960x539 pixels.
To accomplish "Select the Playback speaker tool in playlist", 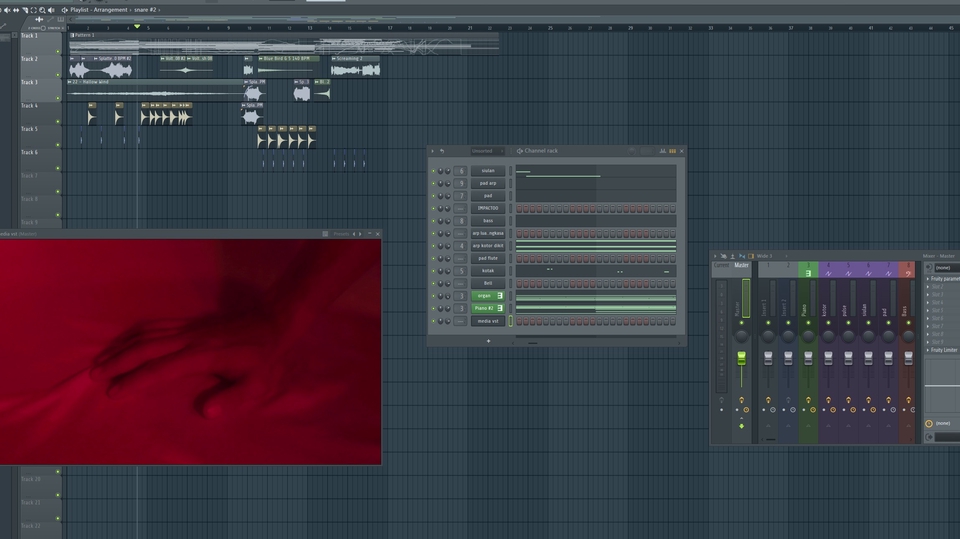I will pyautogui.click(x=51, y=10).
